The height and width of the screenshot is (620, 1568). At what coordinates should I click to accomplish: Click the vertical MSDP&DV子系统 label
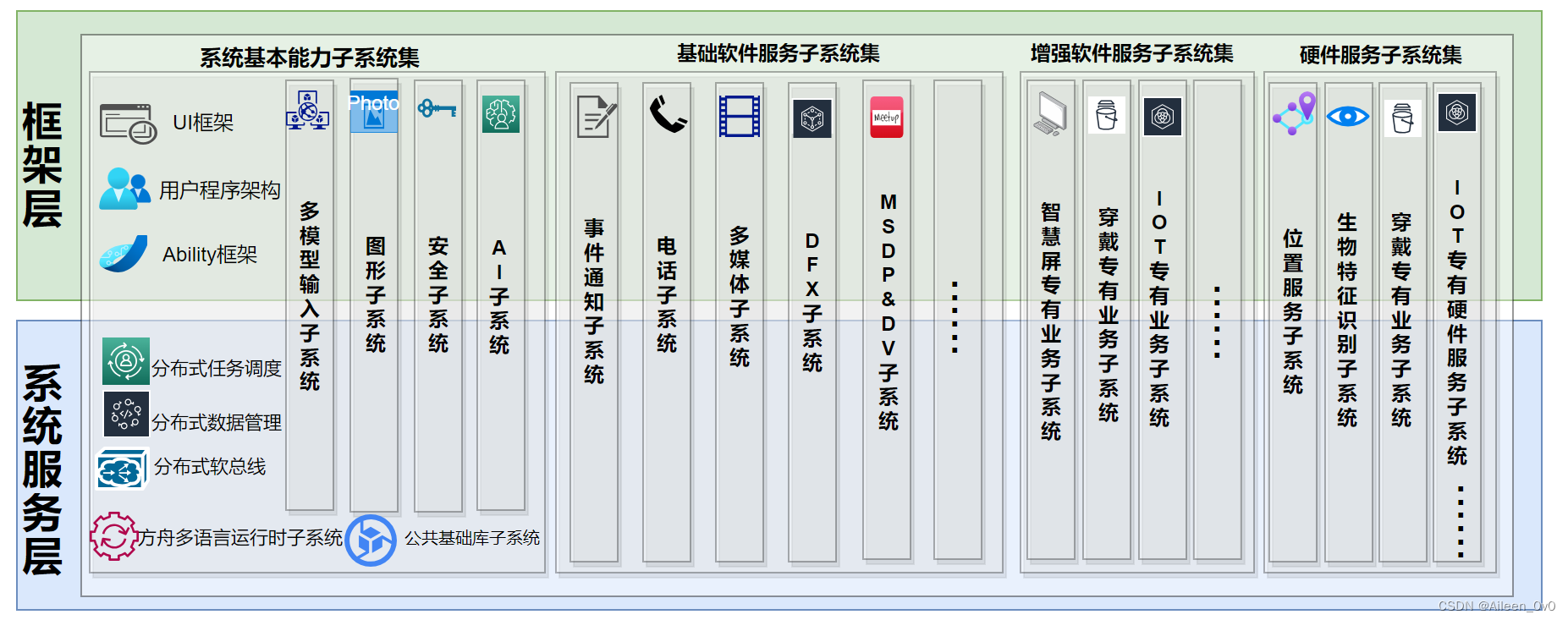coord(889,312)
